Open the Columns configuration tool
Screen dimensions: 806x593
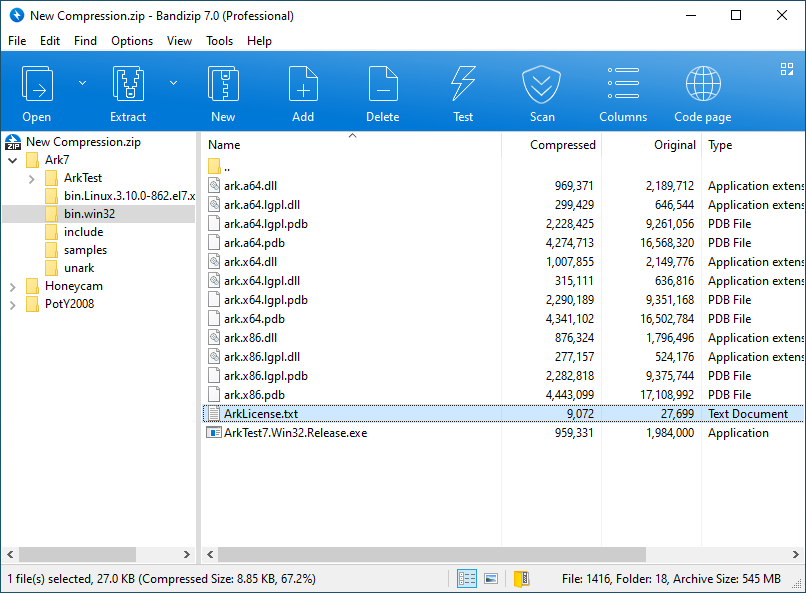point(622,90)
